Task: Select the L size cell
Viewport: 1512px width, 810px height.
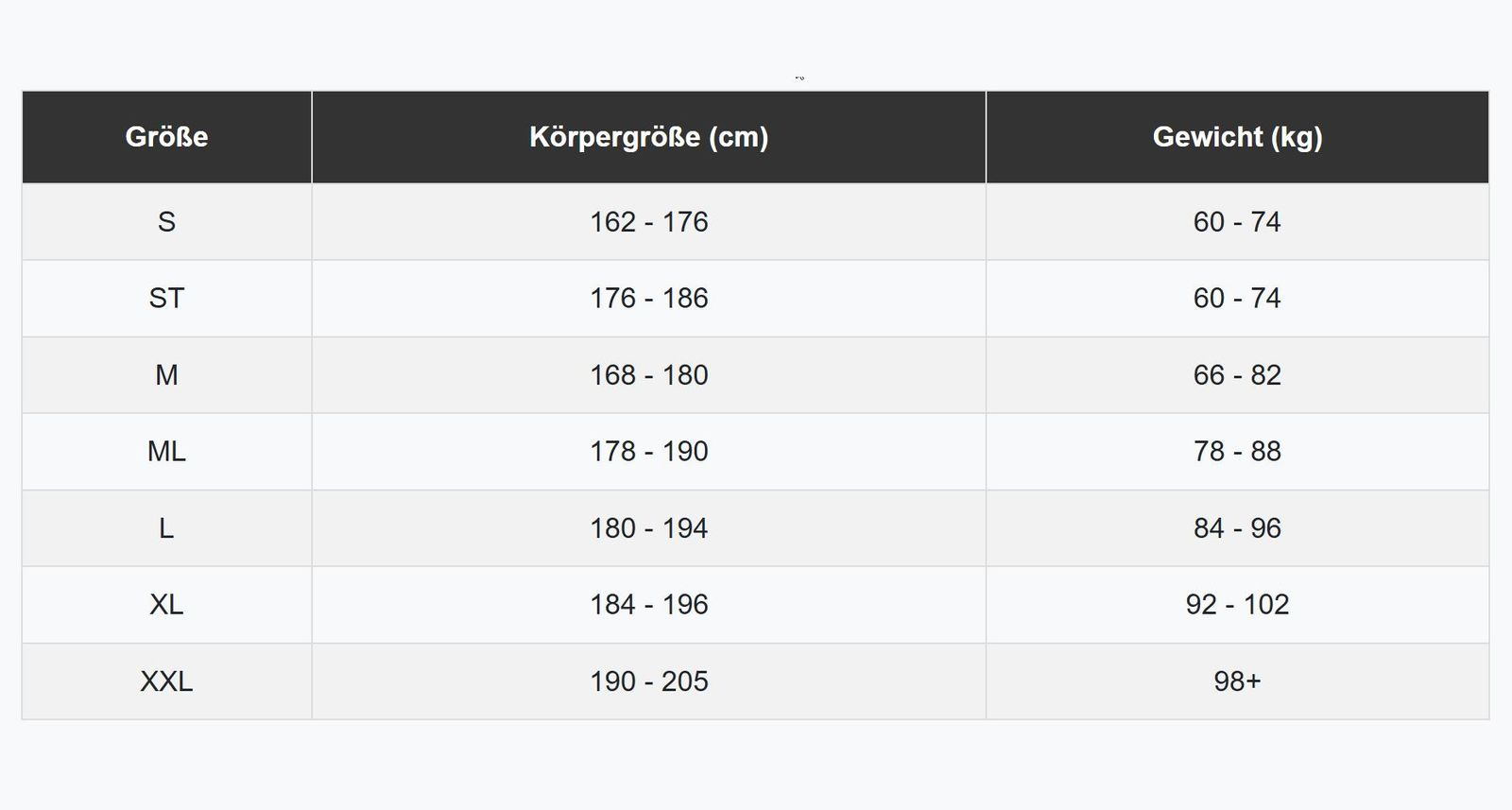Action: pos(166,528)
